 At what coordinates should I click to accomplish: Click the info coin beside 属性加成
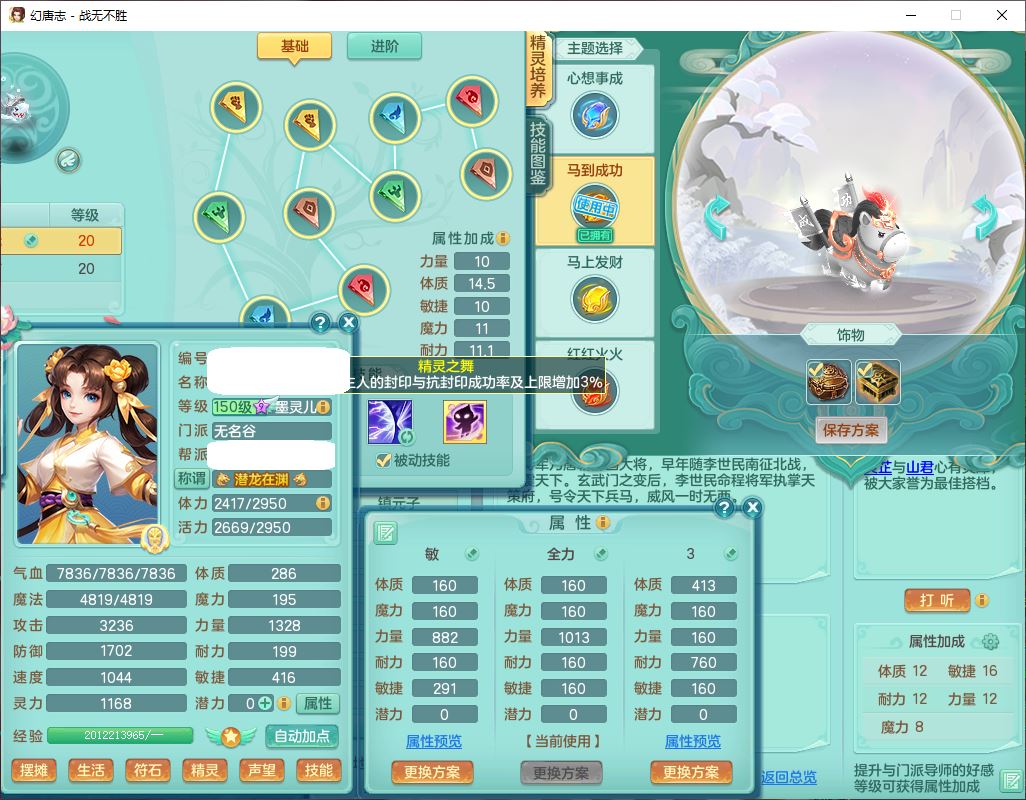503,238
